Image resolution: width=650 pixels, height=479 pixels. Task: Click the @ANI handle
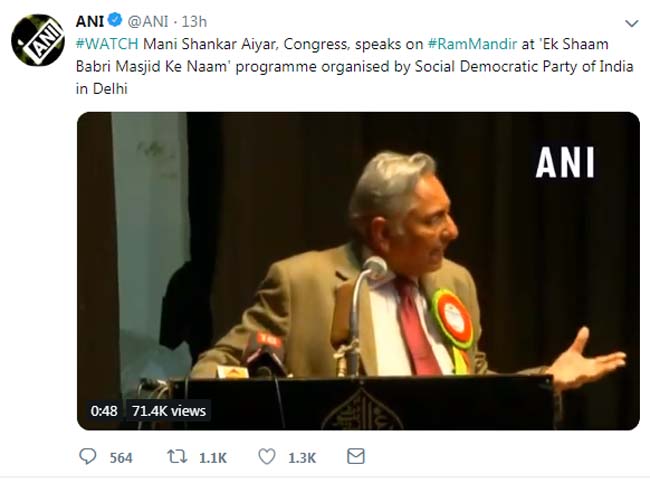tap(150, 21)
